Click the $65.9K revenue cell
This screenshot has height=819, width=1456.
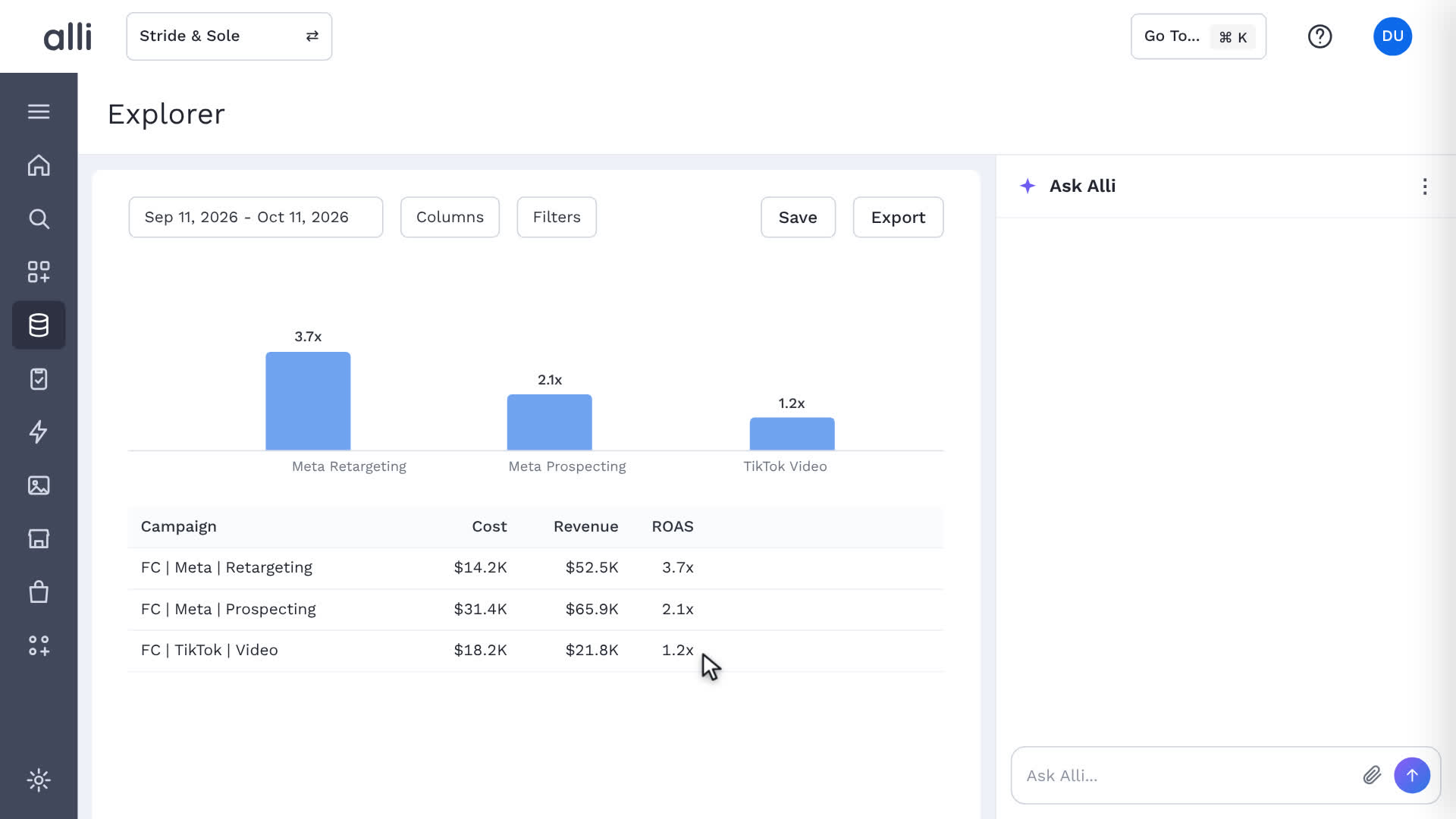591,609
